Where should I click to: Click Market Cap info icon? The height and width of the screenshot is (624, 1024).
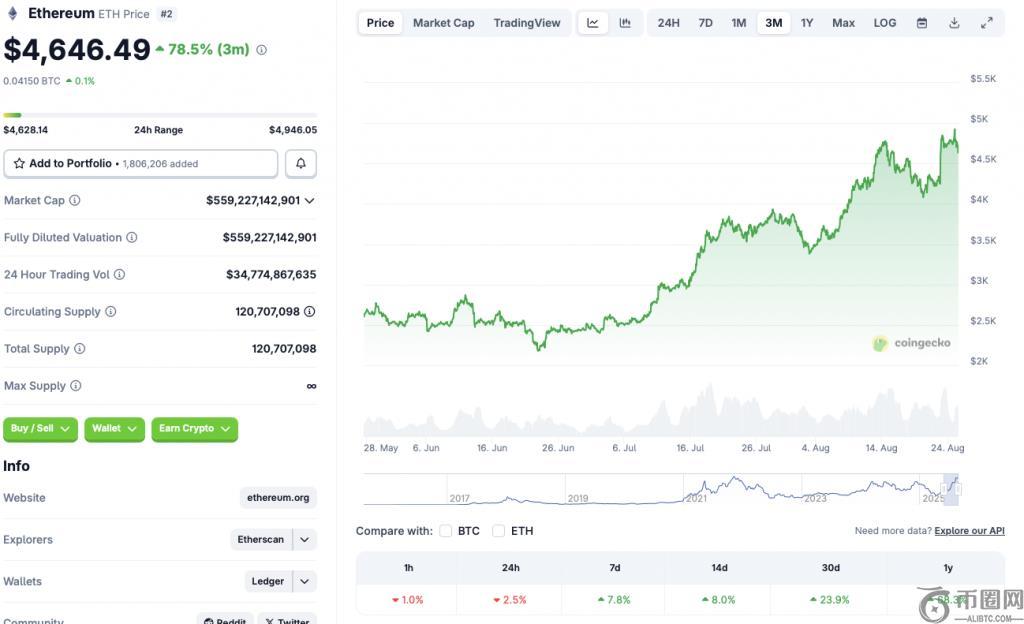75,201
